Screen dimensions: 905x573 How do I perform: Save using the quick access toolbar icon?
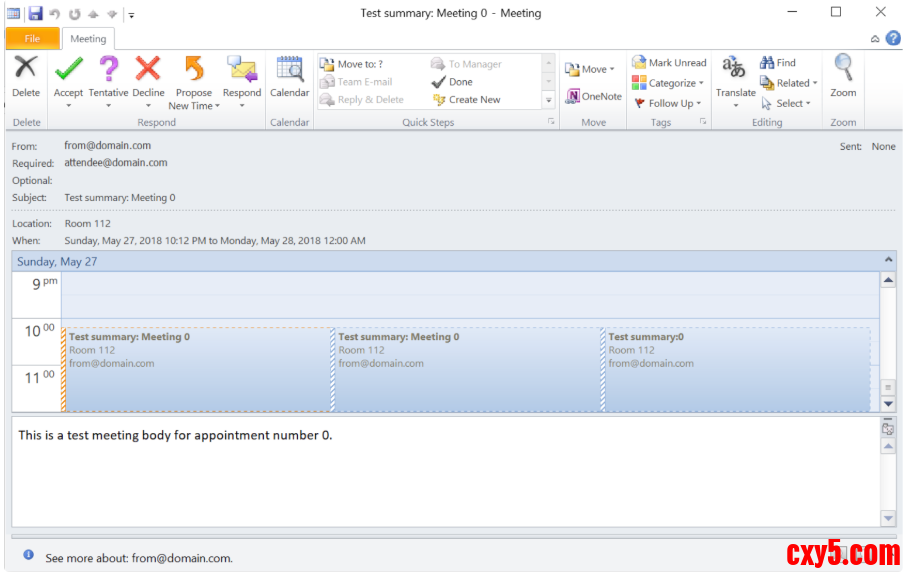(x=35, y=14)
